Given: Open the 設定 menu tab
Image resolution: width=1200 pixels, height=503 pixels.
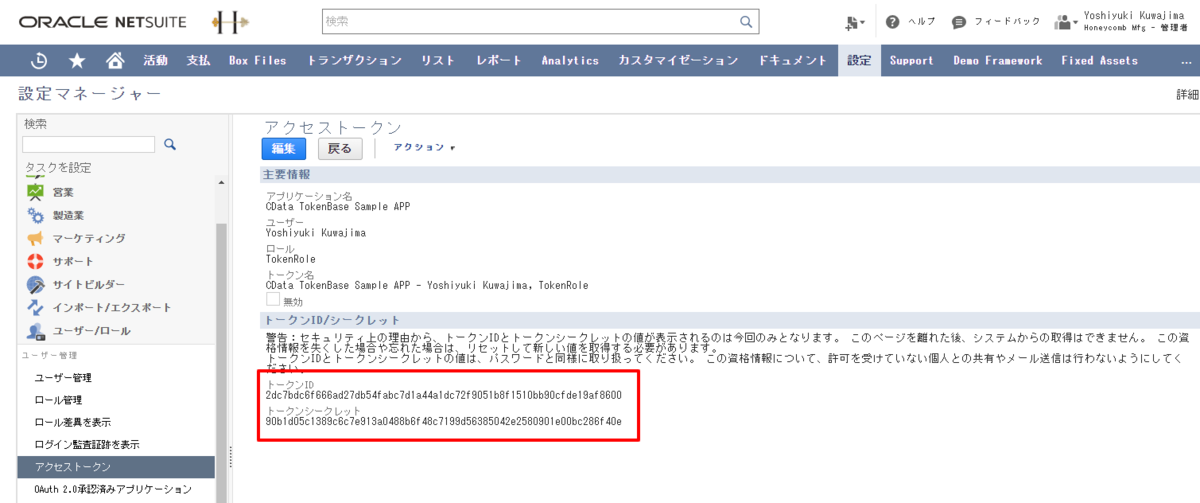Looking at the screenshot, I should click(859, 61).
